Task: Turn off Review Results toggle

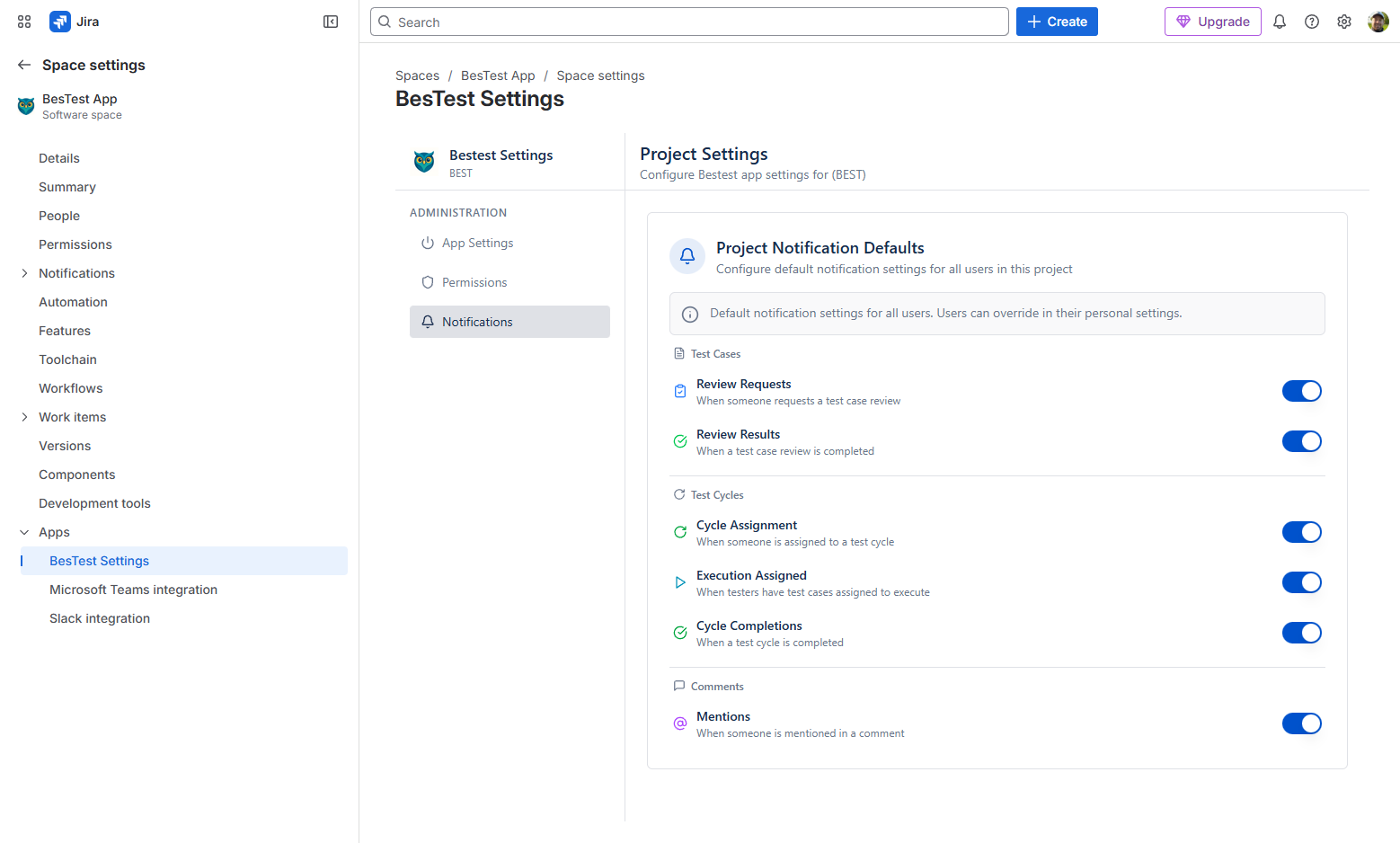Action: (x=1302, y=441)
